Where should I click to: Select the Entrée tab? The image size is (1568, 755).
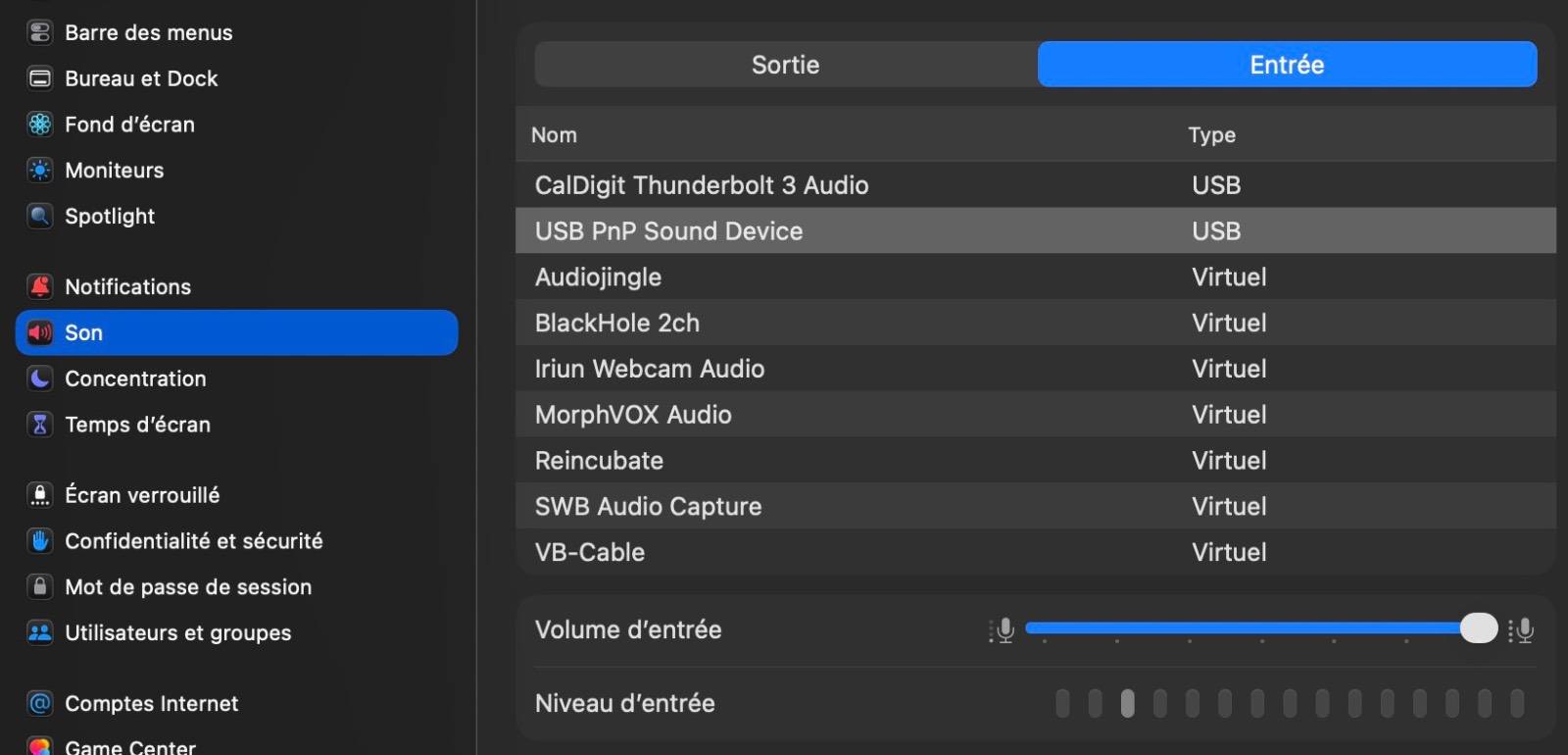pyautogui.click(x=1287, y=65)
